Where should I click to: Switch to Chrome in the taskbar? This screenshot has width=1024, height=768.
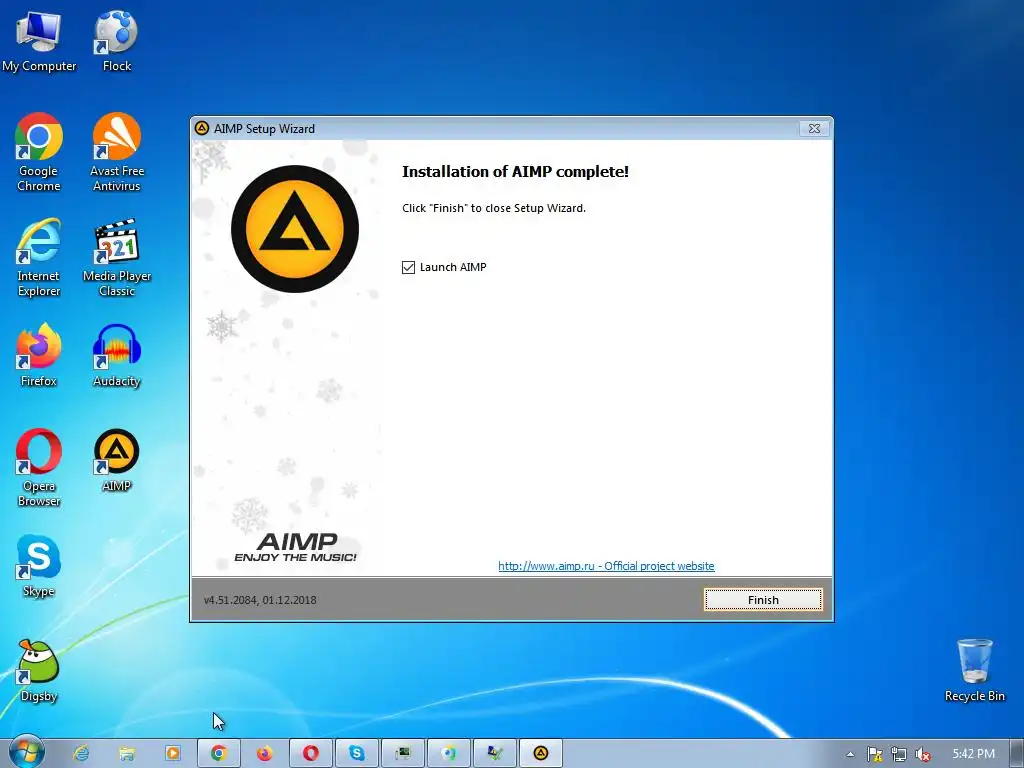[219, 753]
